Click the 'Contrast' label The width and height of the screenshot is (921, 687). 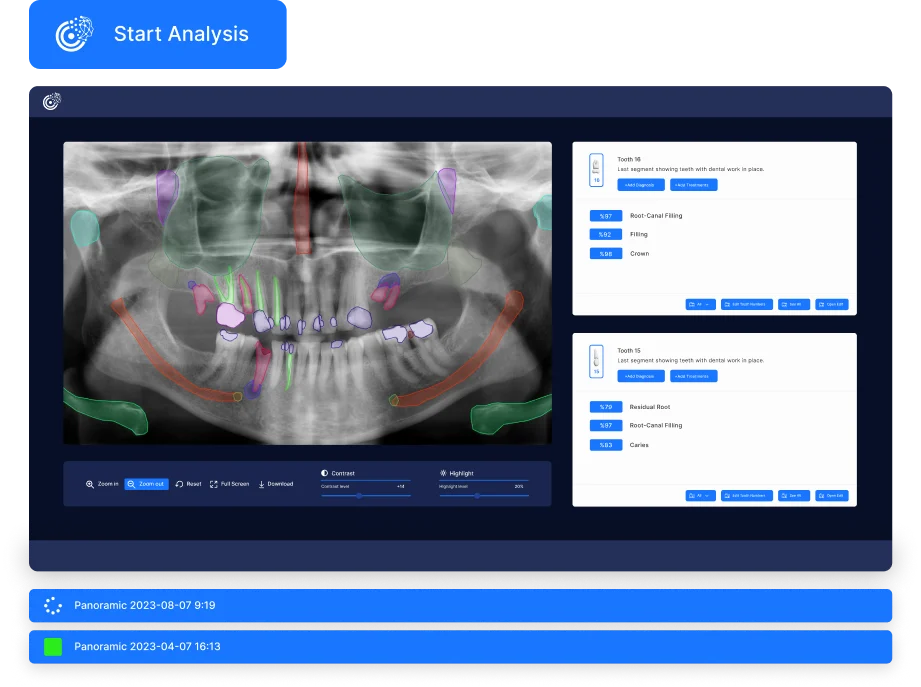343,473
